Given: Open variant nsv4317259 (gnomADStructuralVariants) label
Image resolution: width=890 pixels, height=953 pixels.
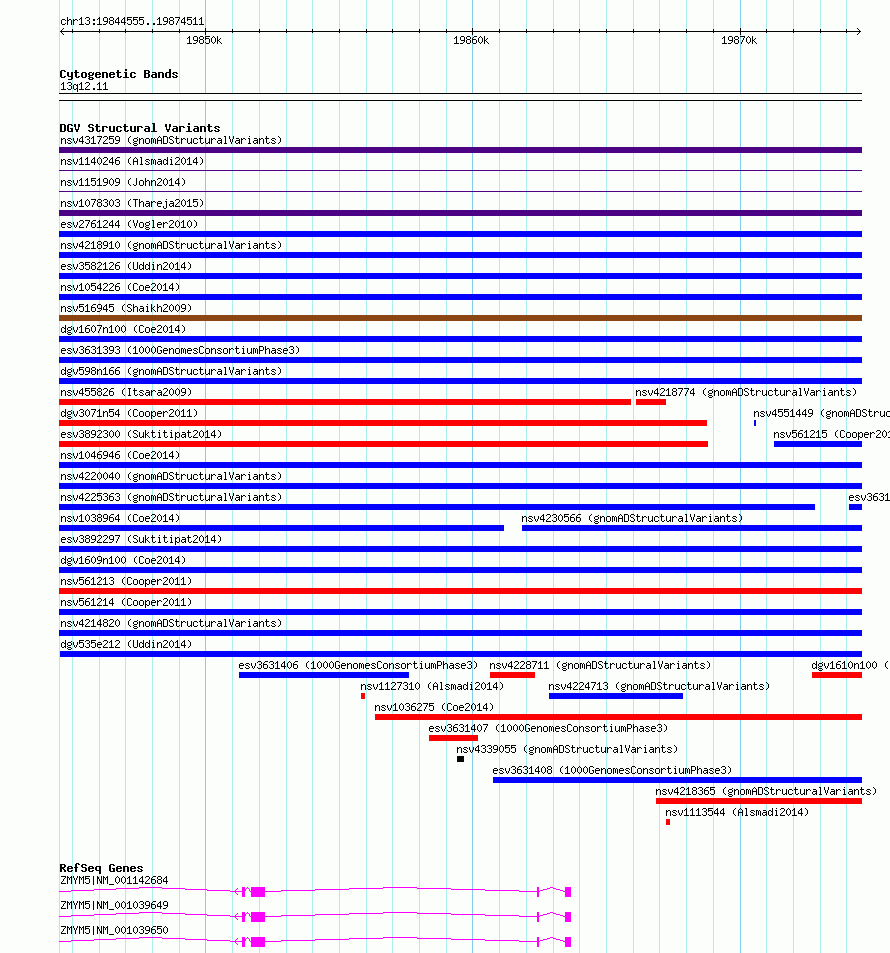Looking at the screenshot, I should pyautogui.click(x=171, y=140).
